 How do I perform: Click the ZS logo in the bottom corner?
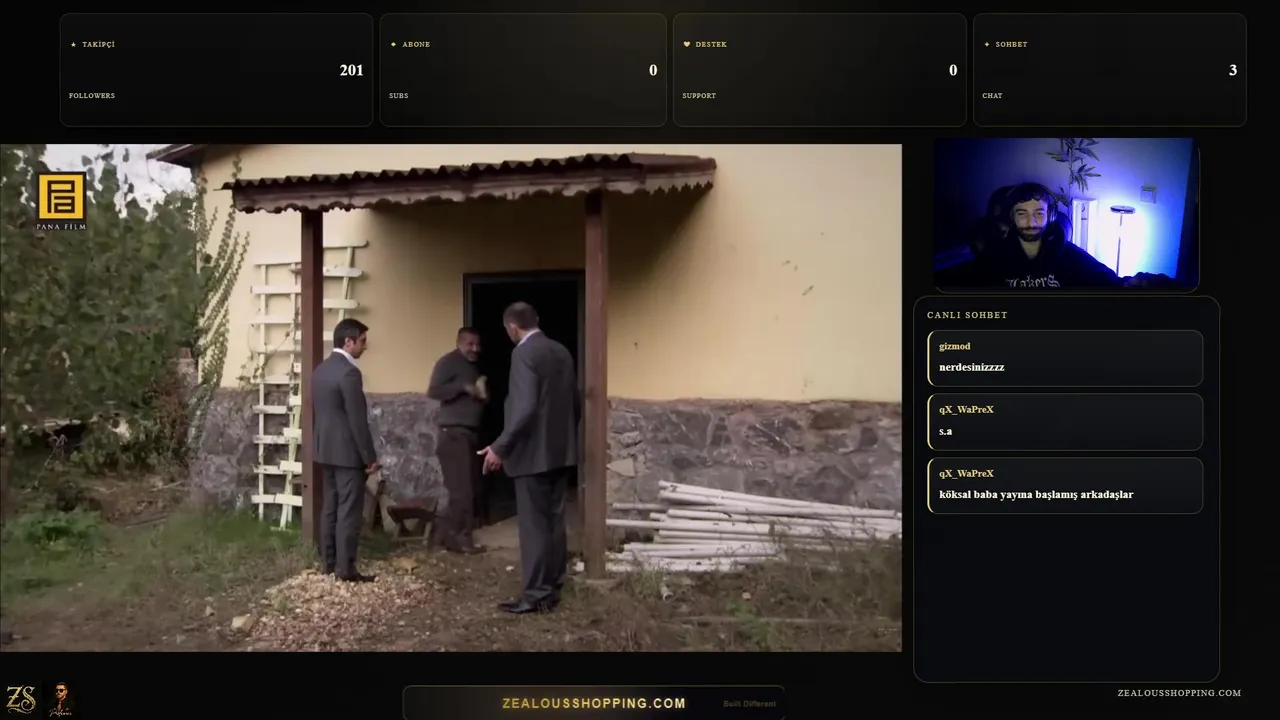[x=21, y=699]
